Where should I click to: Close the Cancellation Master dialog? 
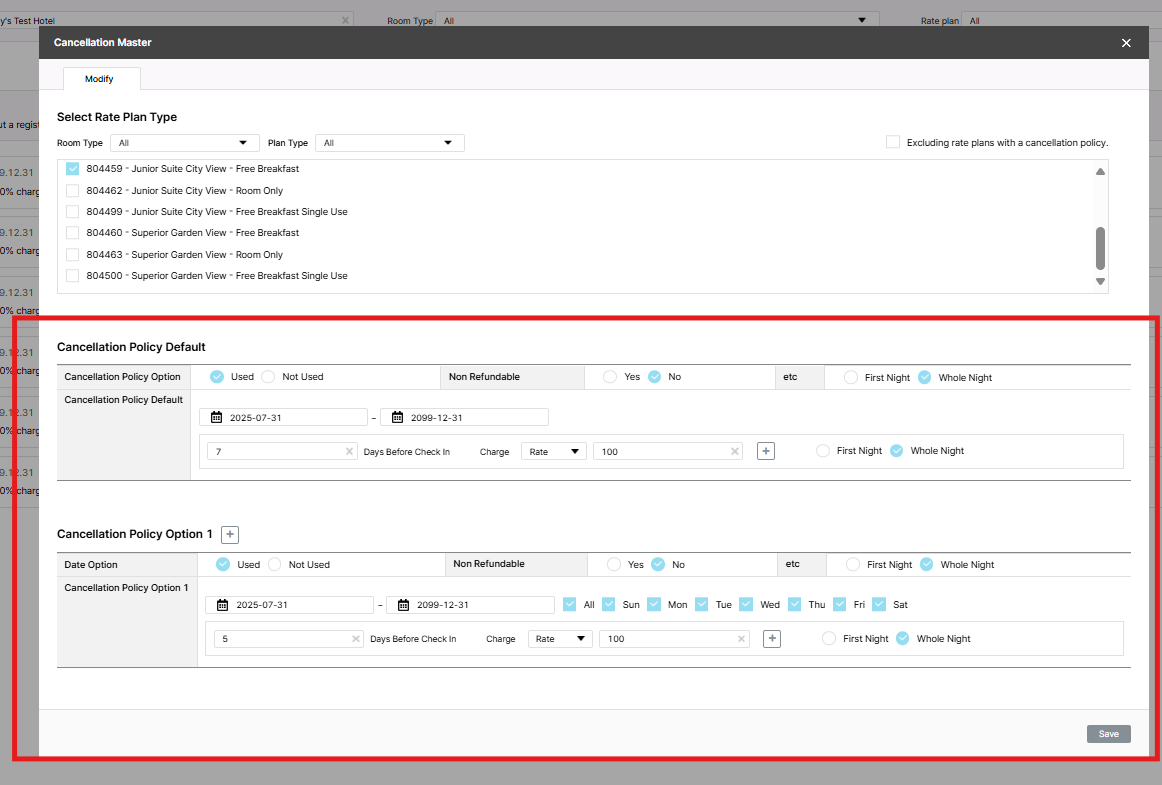click(x=1126, y=43)
